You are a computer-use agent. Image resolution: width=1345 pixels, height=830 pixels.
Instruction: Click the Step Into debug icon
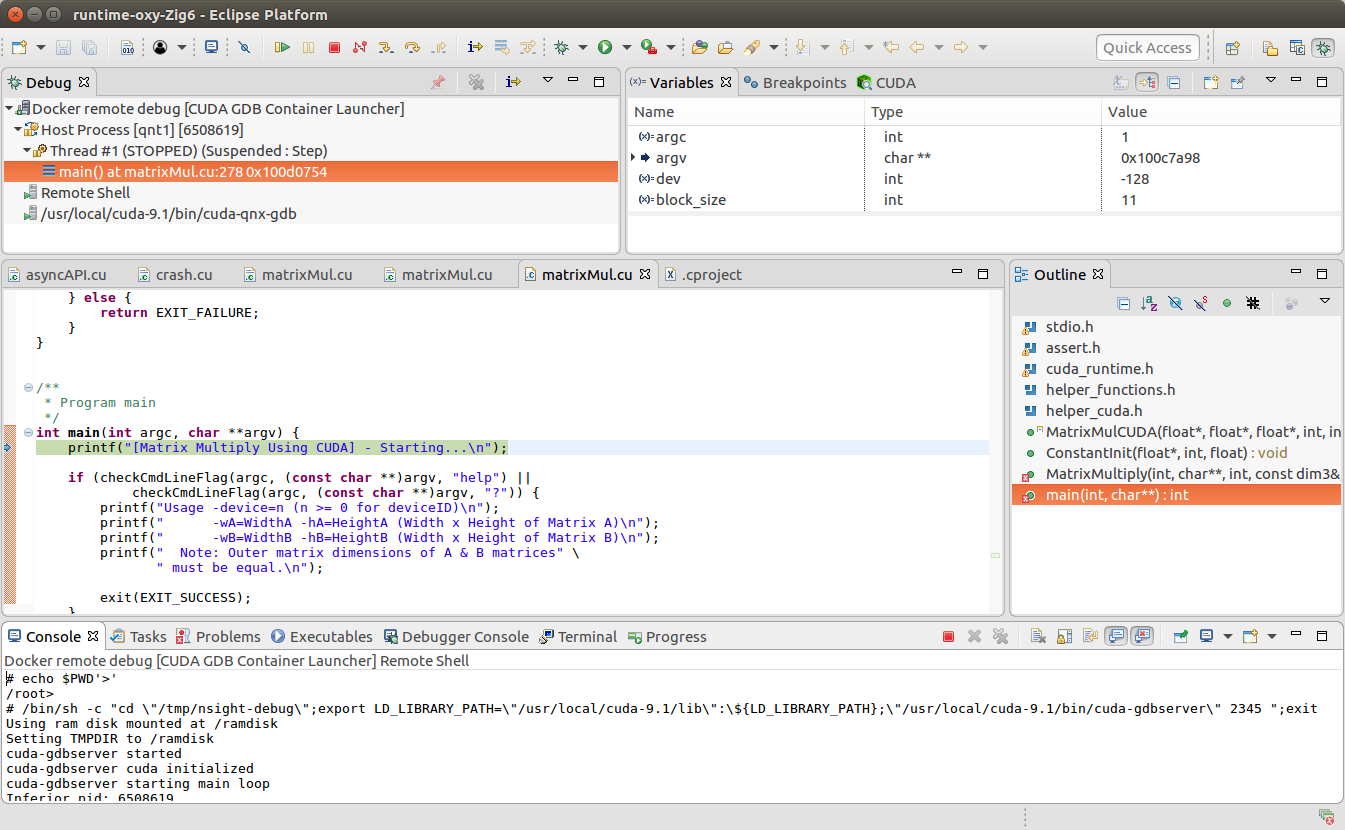(x=385, y=47)
